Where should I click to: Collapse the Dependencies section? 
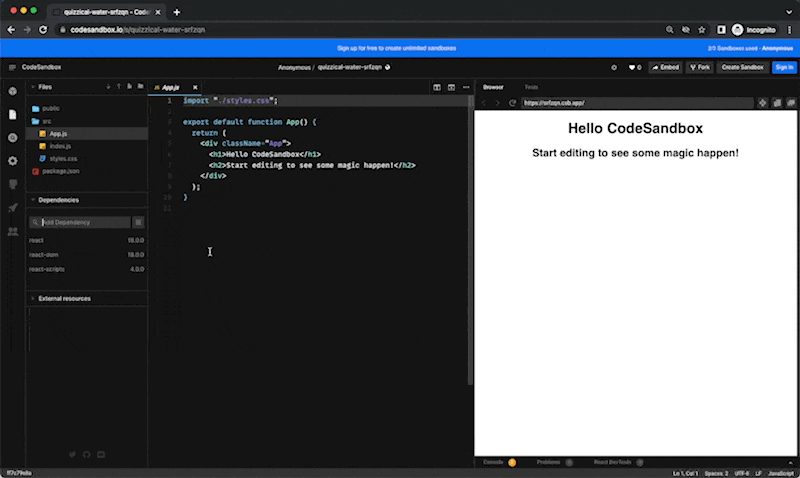32,200
